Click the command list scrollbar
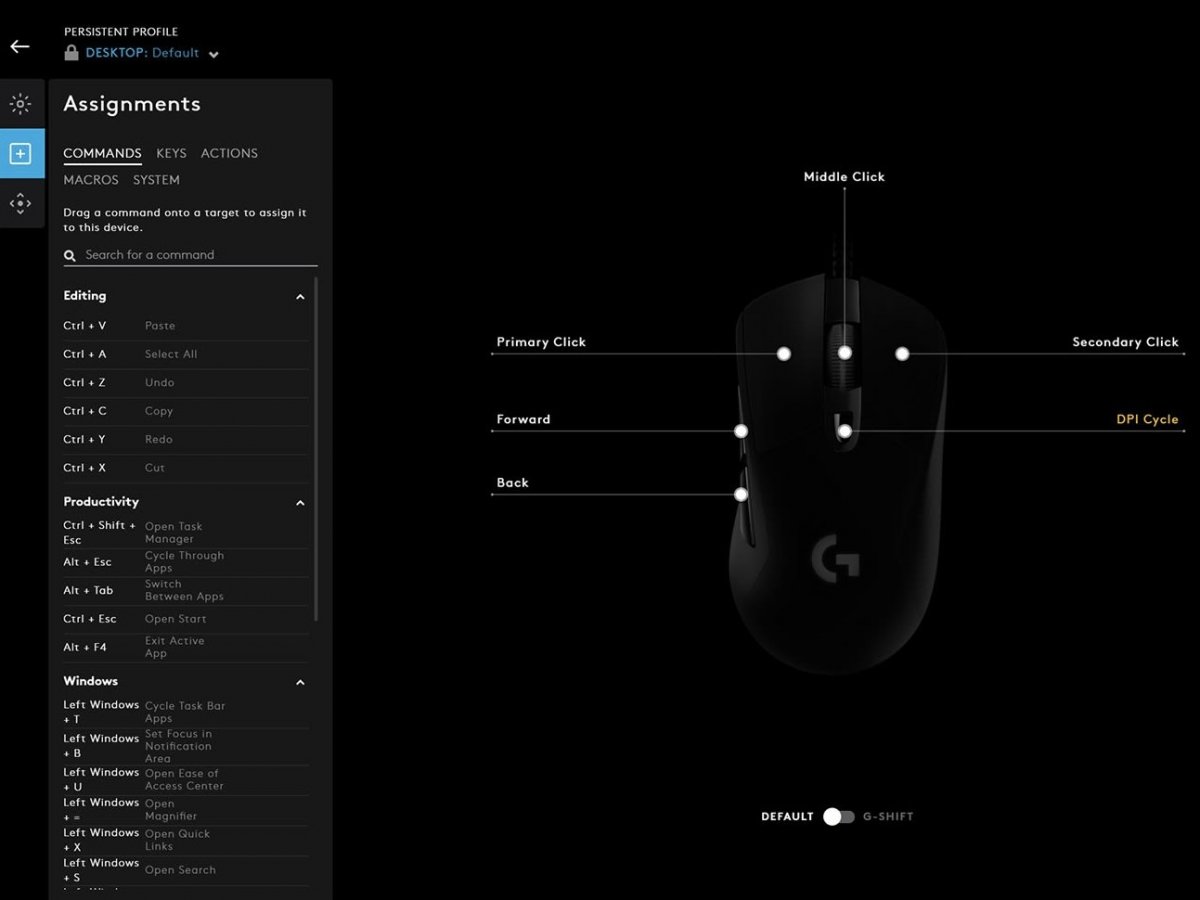 317,450
